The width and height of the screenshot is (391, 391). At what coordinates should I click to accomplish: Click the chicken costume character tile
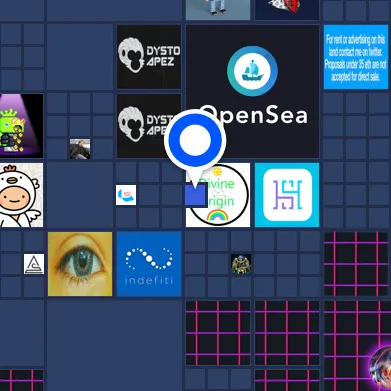tap(21, 195)
